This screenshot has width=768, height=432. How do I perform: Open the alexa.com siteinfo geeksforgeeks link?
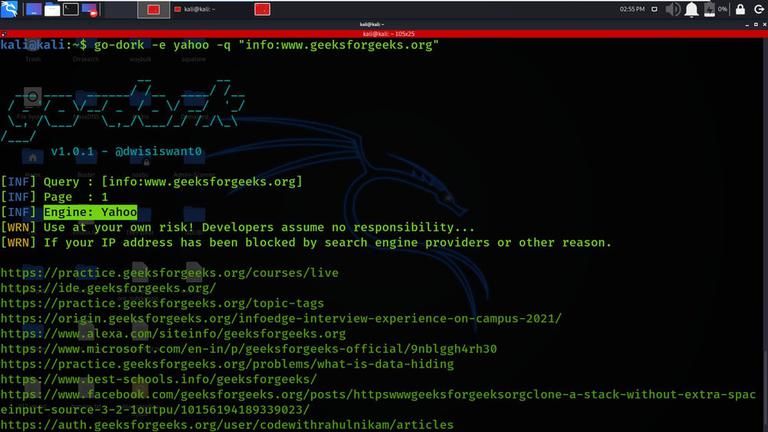[x=173, y=334]
